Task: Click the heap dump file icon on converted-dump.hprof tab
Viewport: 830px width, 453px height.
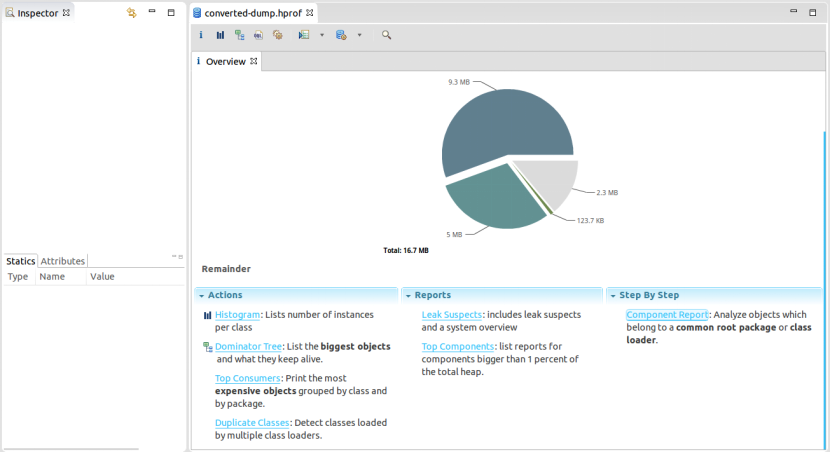Action: [197, 13]
